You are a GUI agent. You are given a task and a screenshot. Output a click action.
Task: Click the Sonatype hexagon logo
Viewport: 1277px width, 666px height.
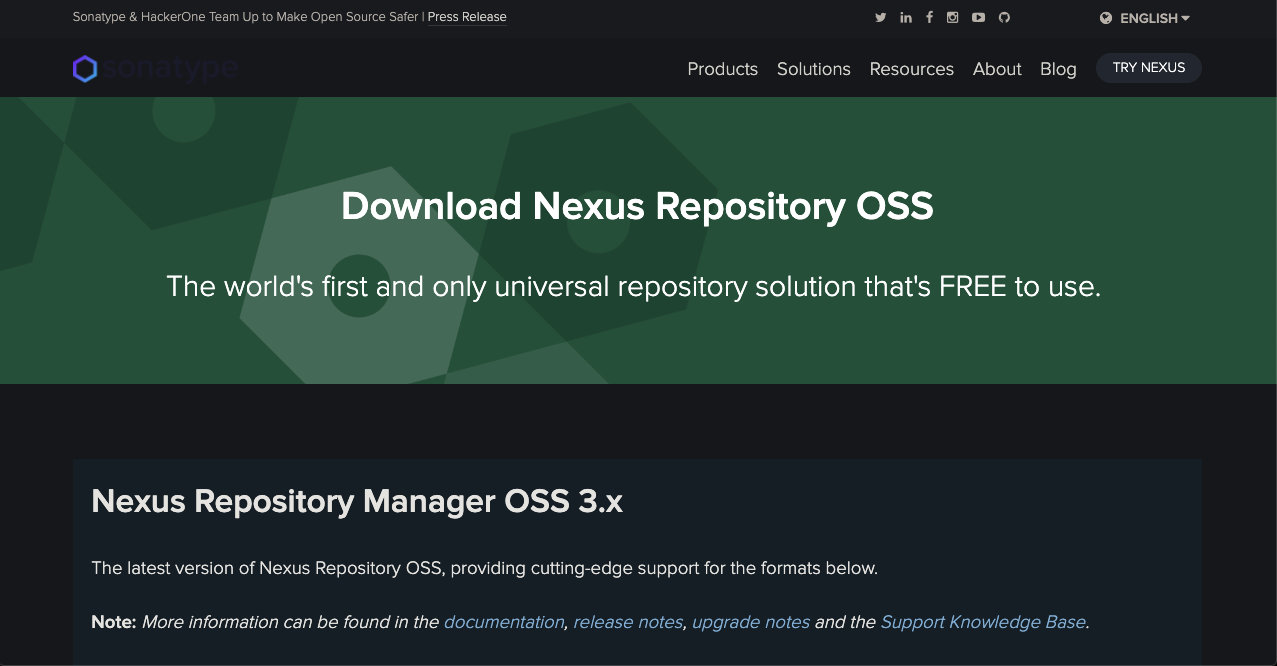(x=85, y=69)
